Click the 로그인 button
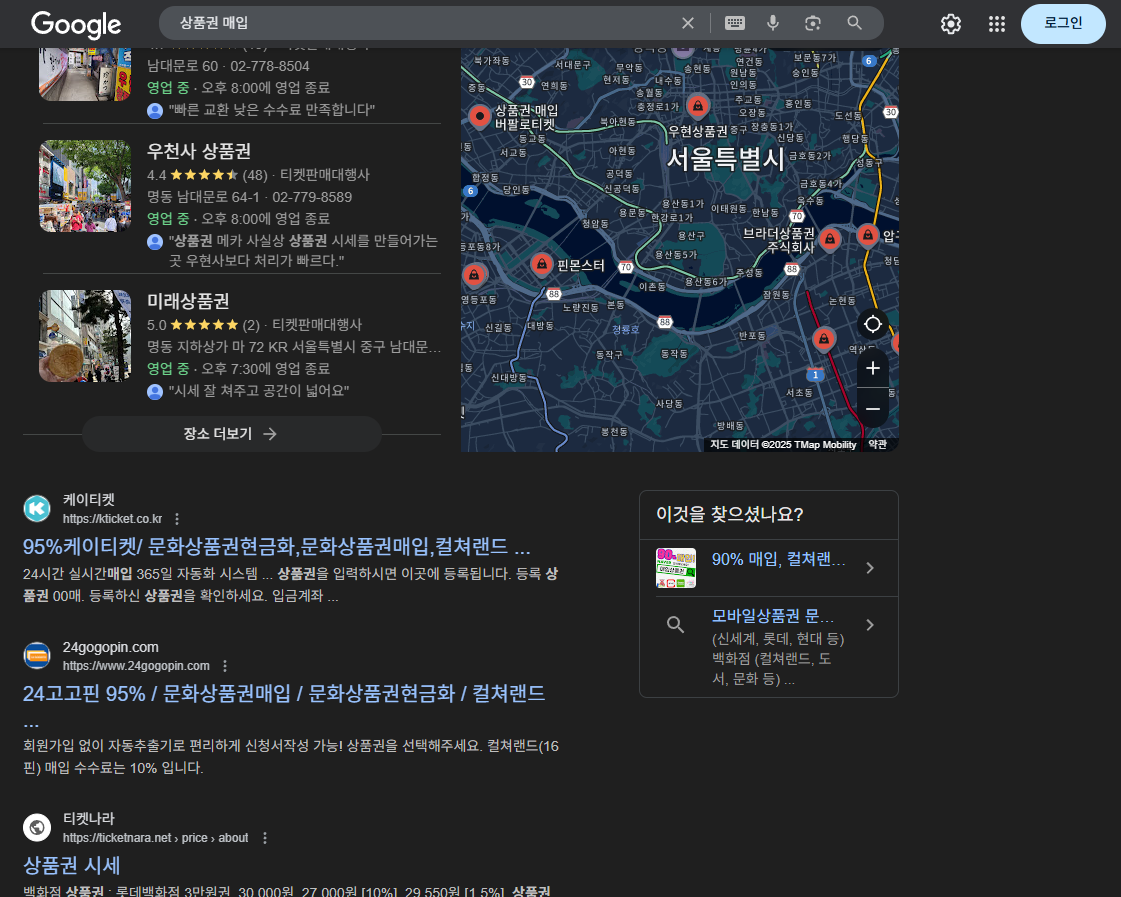The height and width of the screenshot is (897, 1121). (x=1062, y=24)
